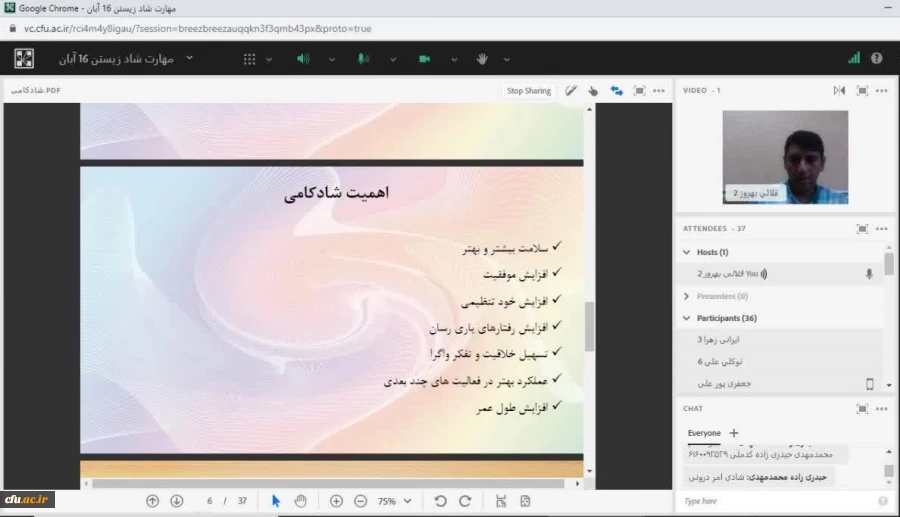Click the webcam video thumbnail
Viewport: 900px width, 517px height.
tap(785, 157)
